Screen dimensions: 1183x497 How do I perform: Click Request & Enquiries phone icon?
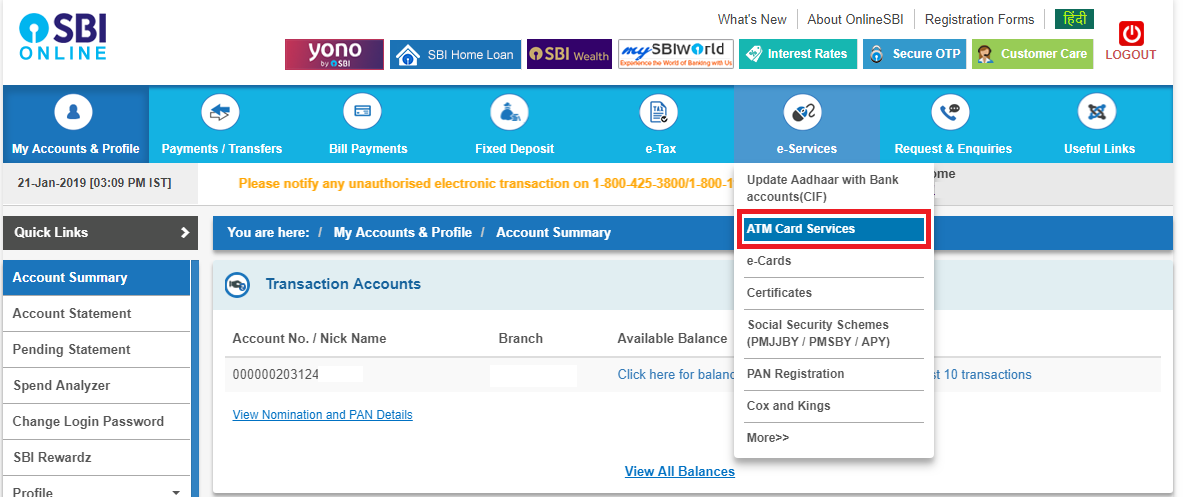pyautogui.click(x=949, y=112)
